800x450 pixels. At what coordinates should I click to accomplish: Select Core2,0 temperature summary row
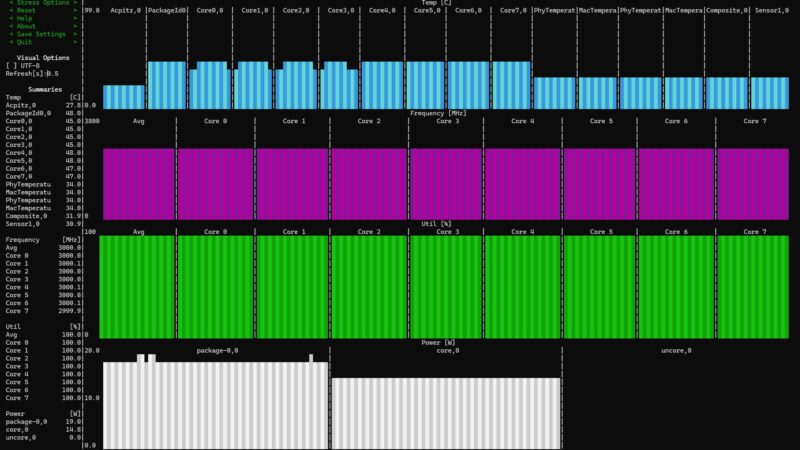point(43,137)
